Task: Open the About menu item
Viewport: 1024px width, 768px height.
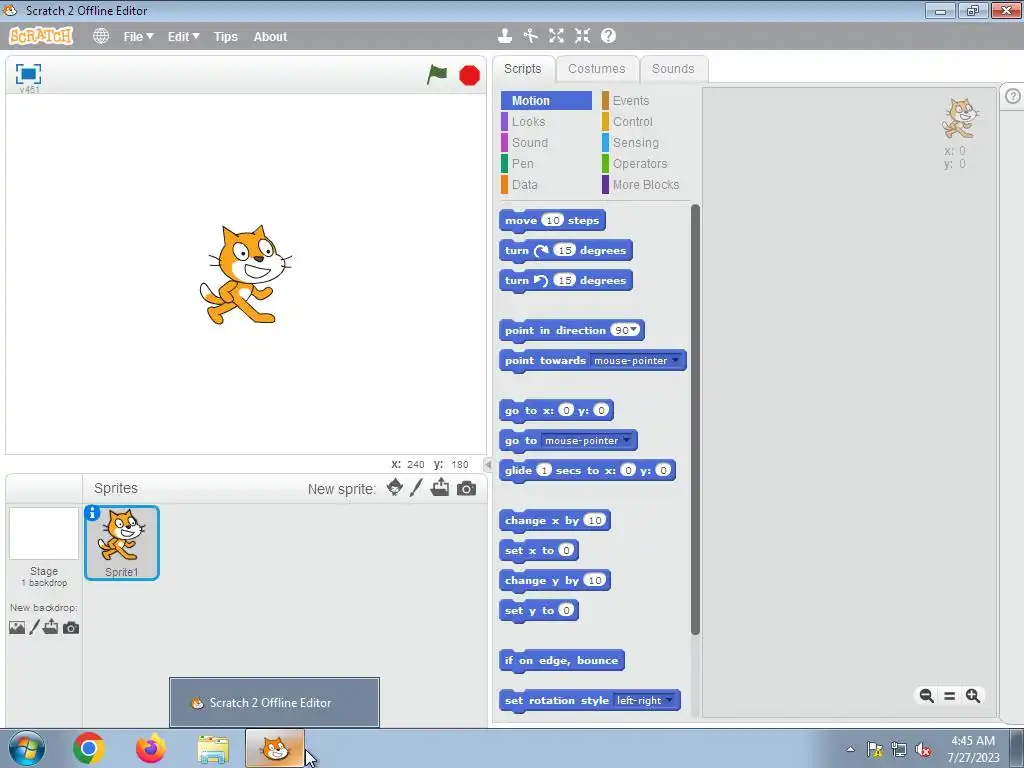Action: coord(270,37)
